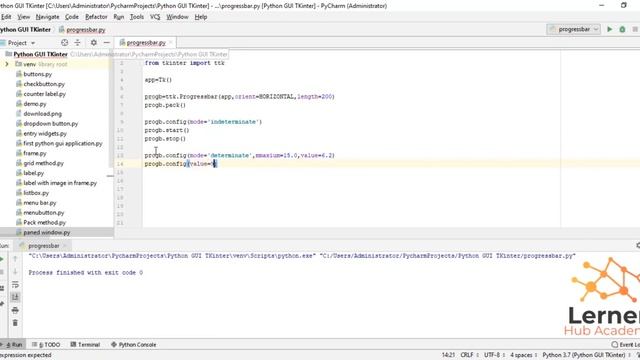Open the Navigate menu
The image size is (640, 360).
tap(47, 17)
